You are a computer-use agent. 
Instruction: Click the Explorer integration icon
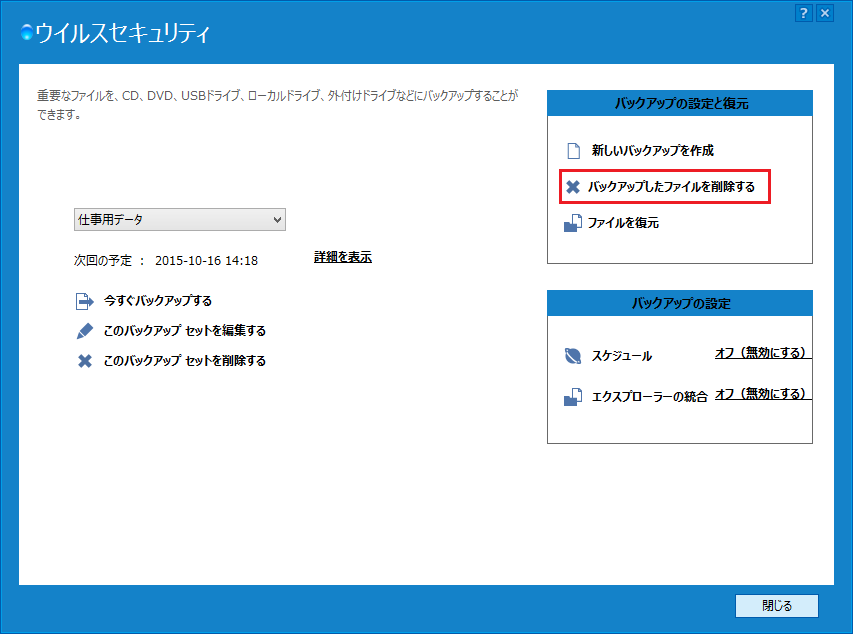(573, 397)
